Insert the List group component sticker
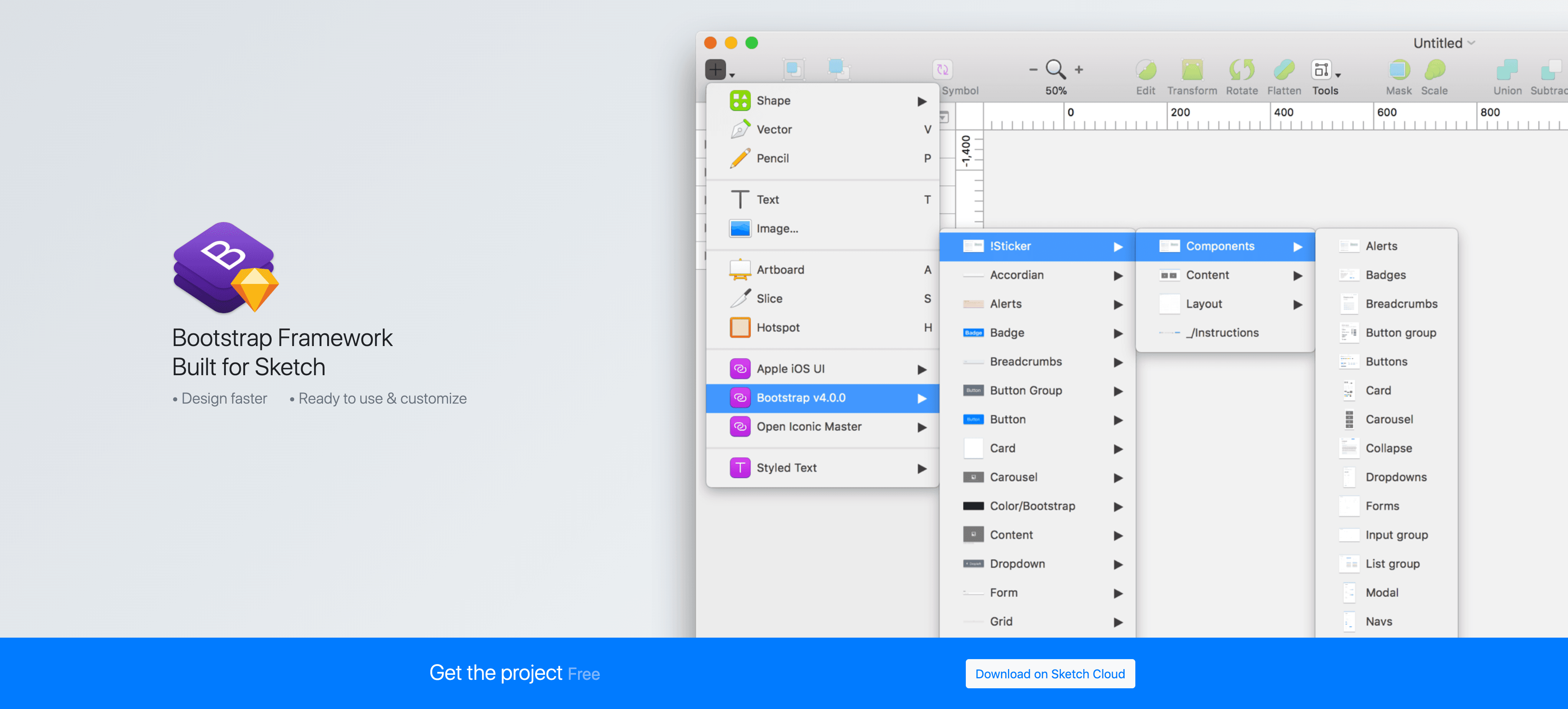The width and height of the screenshot is (1568, 709). pyautogui.click(x=1387, y=564)
